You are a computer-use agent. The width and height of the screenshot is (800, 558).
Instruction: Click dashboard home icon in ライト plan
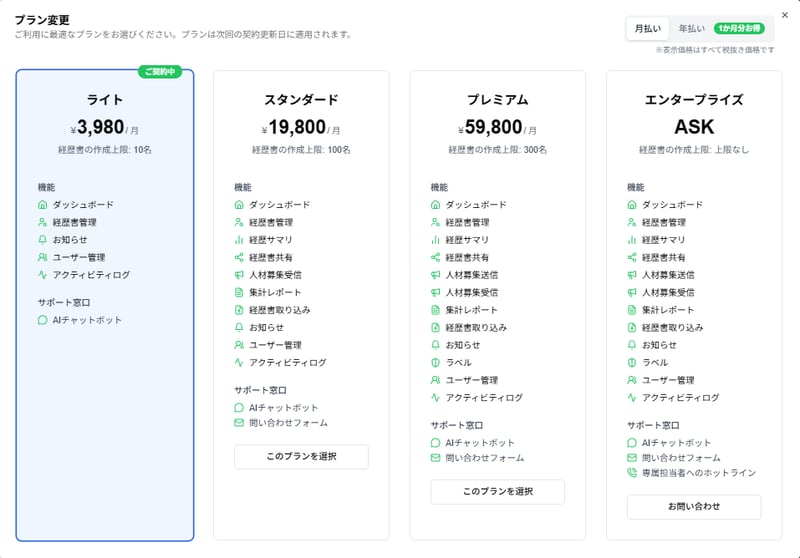point(42,205)
